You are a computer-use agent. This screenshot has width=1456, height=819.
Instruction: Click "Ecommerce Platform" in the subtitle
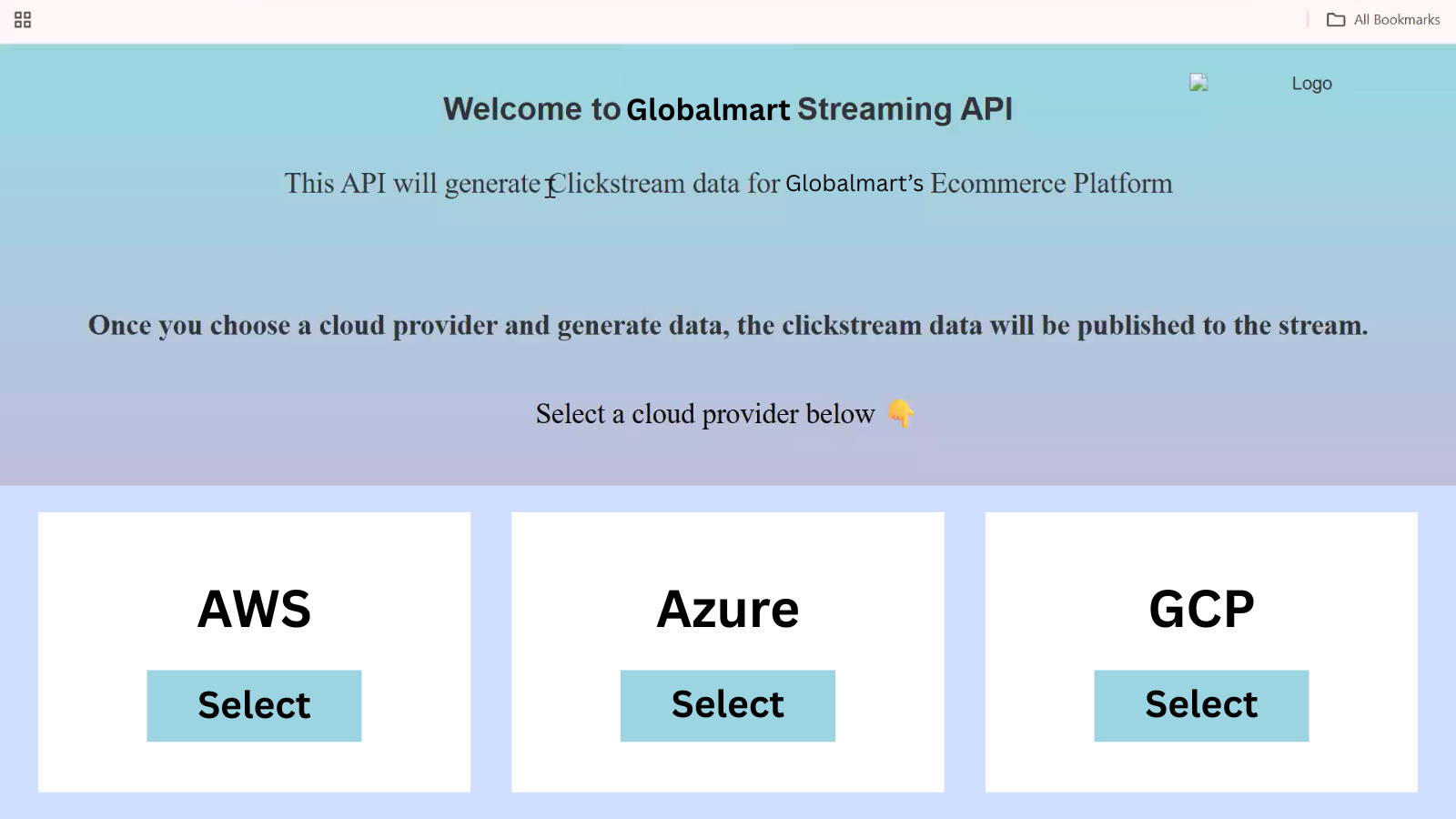[1051, 184]
